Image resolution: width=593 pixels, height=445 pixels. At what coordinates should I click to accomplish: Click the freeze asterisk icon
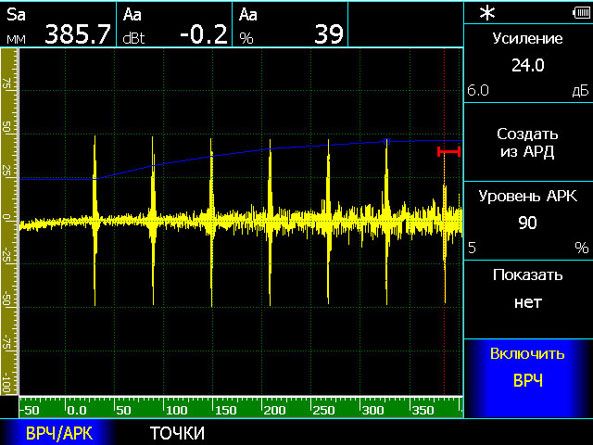coord(487,13)
